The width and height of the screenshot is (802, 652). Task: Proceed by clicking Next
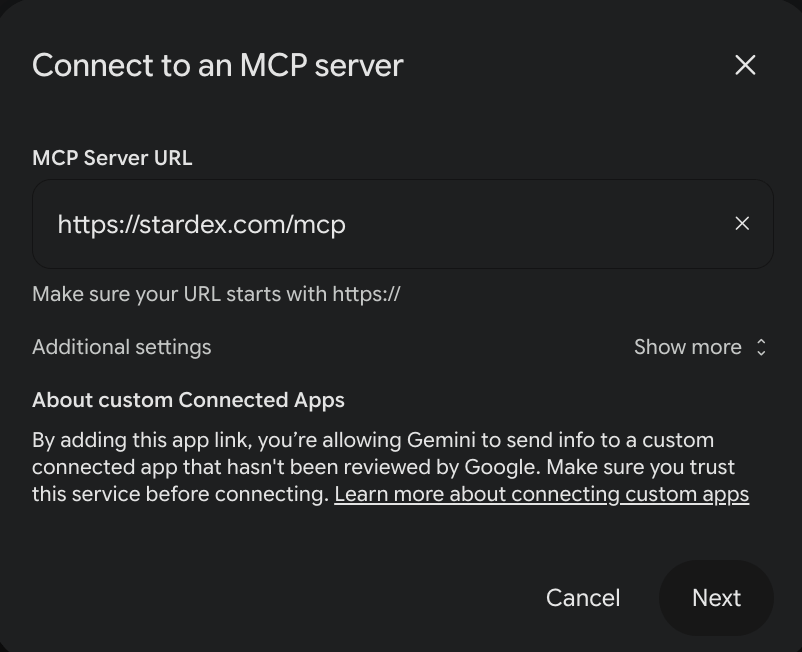click(x=716, y=598)
